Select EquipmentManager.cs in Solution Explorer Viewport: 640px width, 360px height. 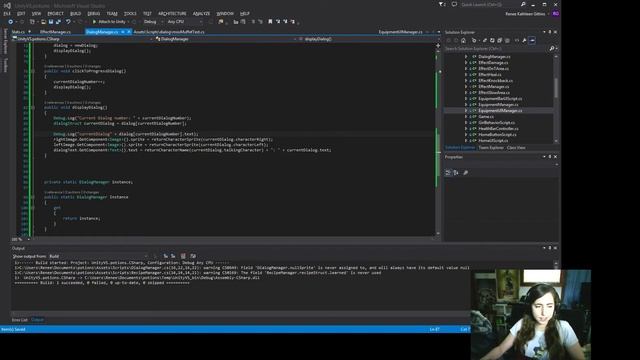498,105
